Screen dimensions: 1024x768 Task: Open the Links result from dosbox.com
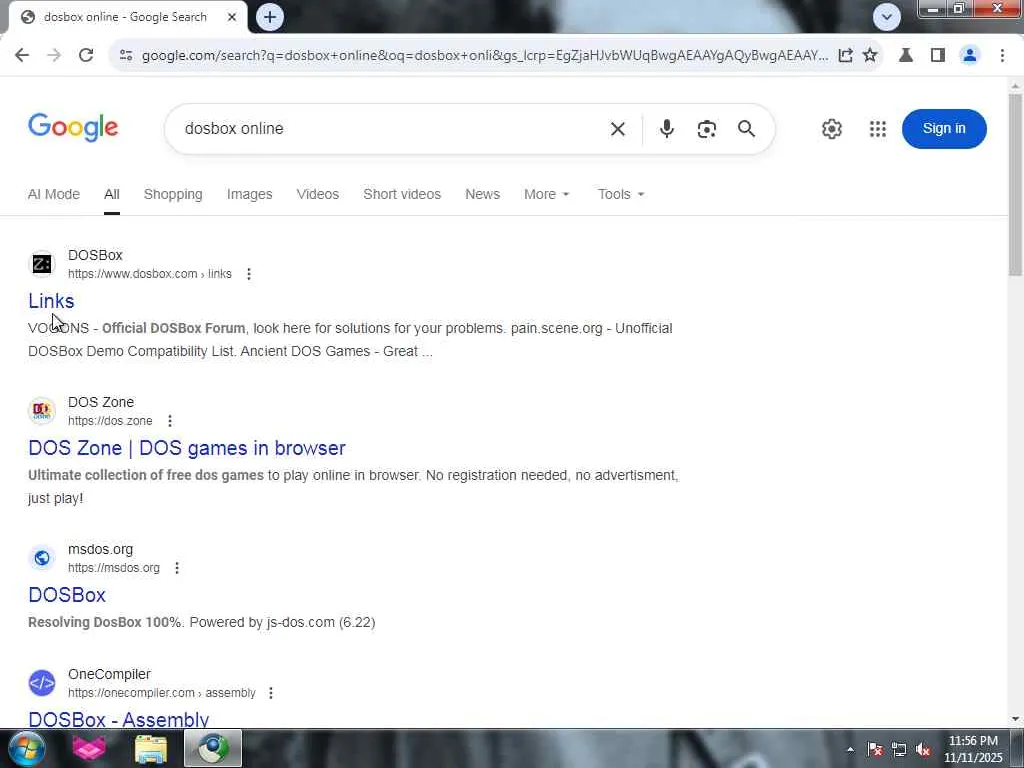tap(51, 301)
